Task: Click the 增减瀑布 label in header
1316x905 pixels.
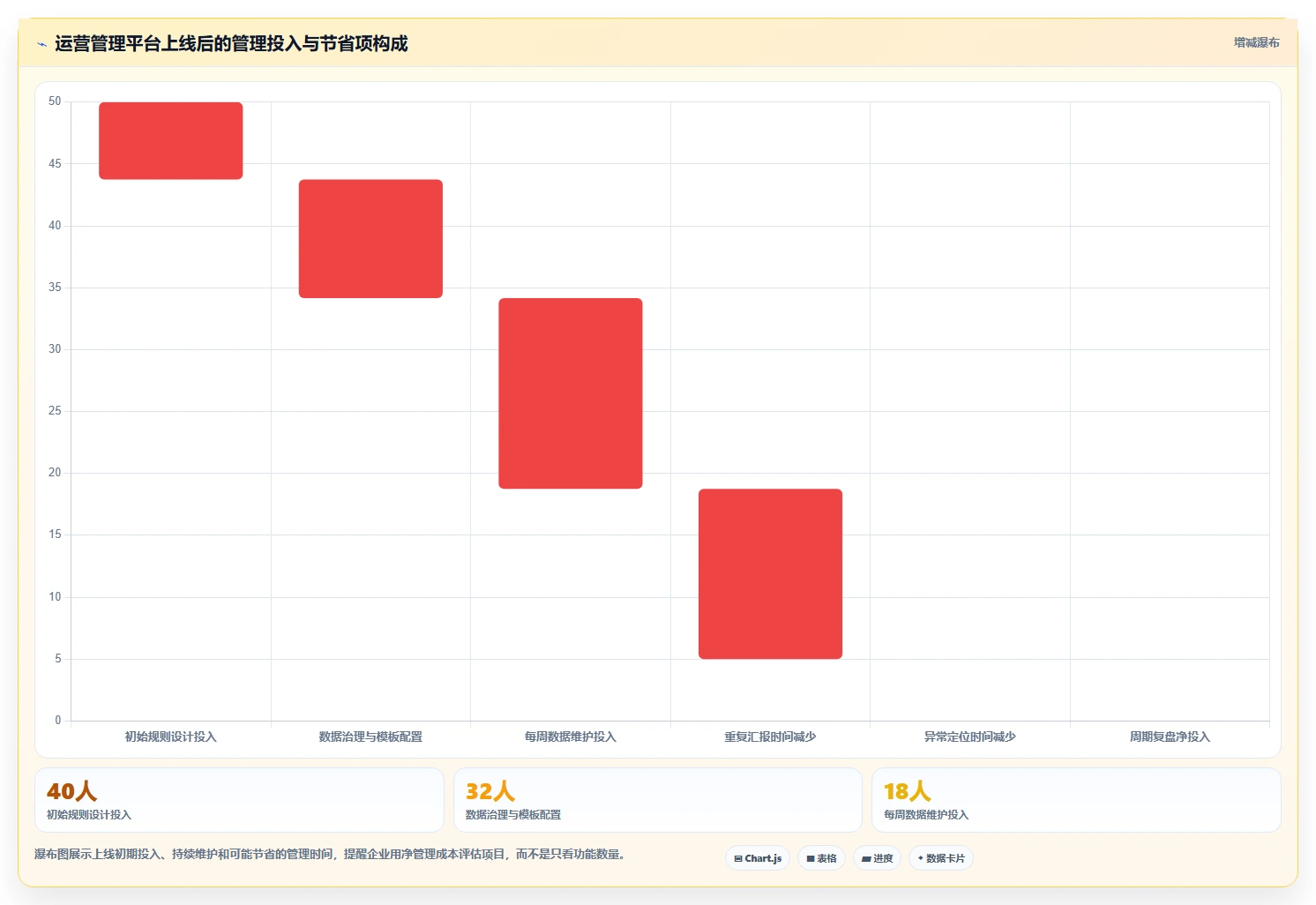Action: click(1256, 42)
